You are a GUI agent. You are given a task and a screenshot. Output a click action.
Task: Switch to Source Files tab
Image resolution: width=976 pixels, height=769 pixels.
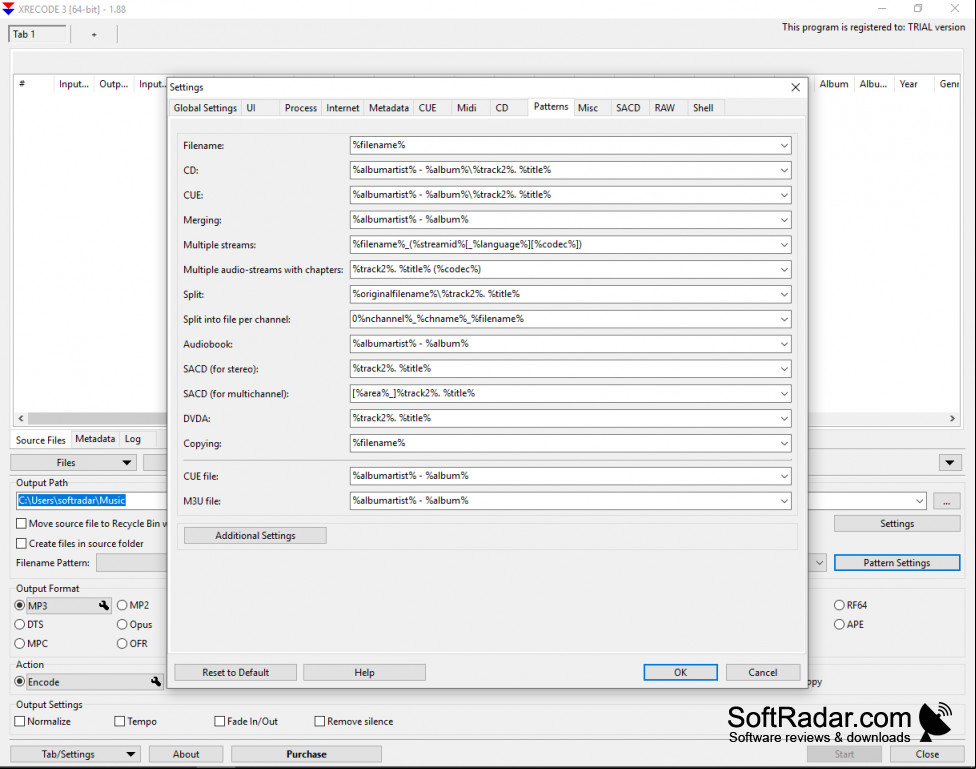click(40, 440)
